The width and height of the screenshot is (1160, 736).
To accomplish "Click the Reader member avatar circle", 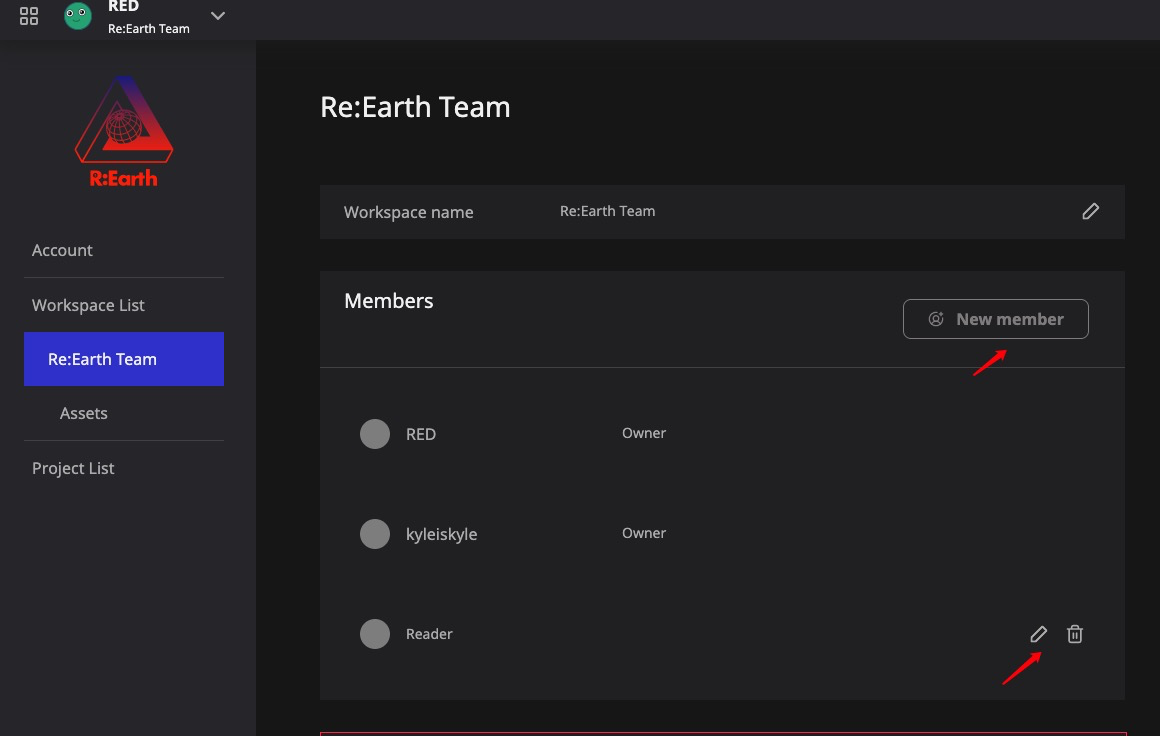I will point(375,633).
